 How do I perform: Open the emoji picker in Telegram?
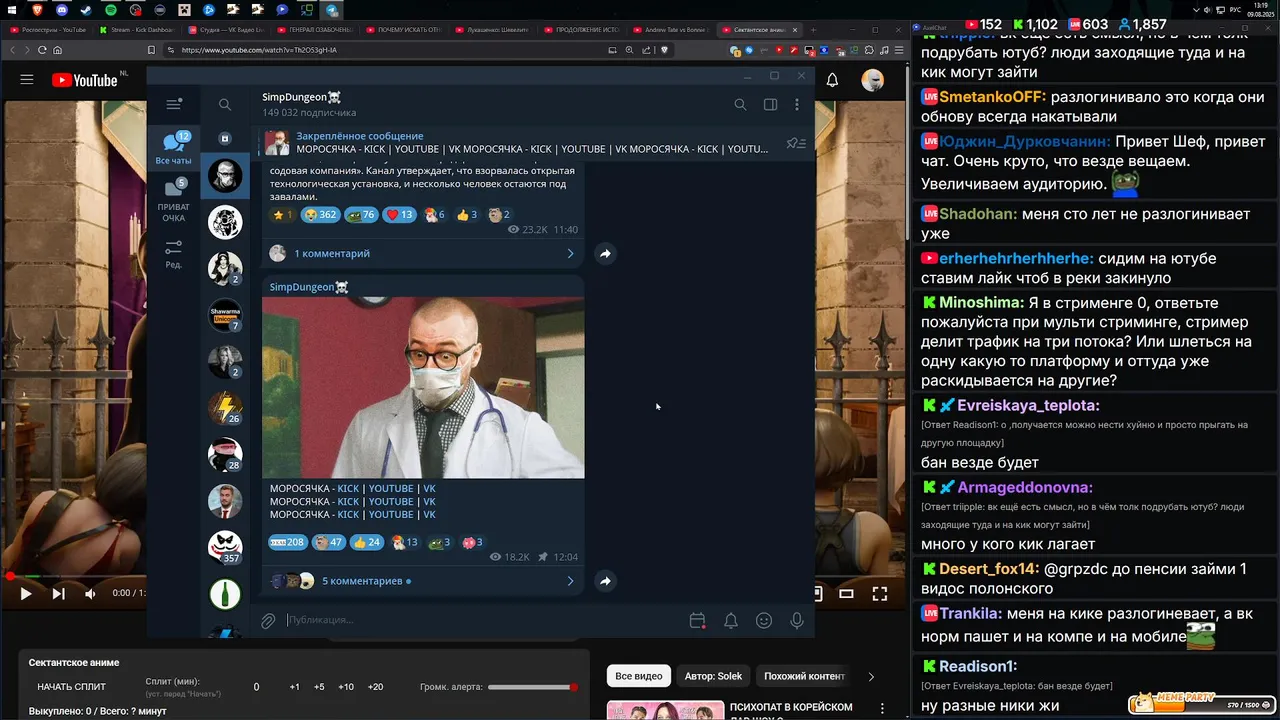pyautogui.click(x=764, y=621)
